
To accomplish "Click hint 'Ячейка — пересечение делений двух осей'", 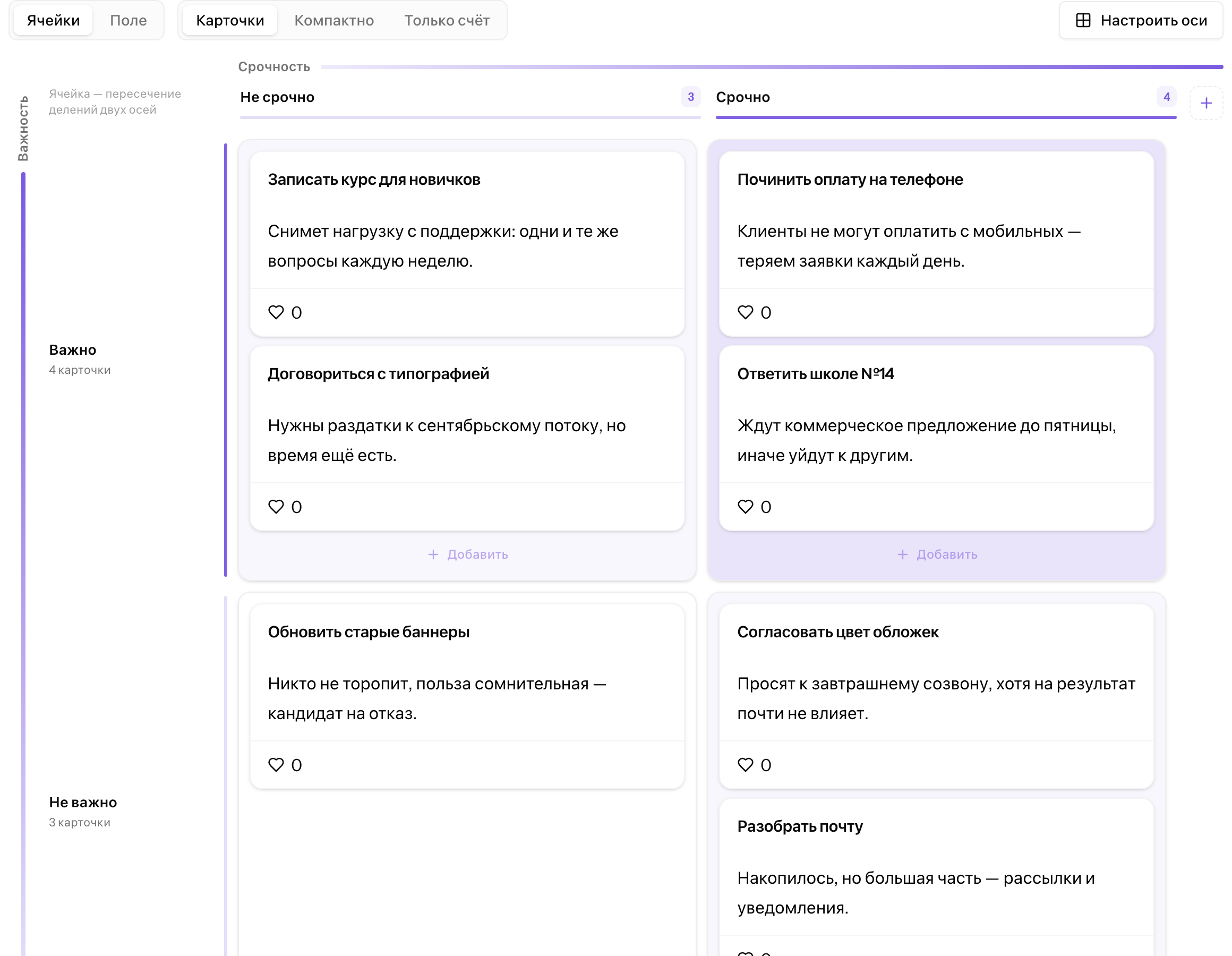I will 115,101.
